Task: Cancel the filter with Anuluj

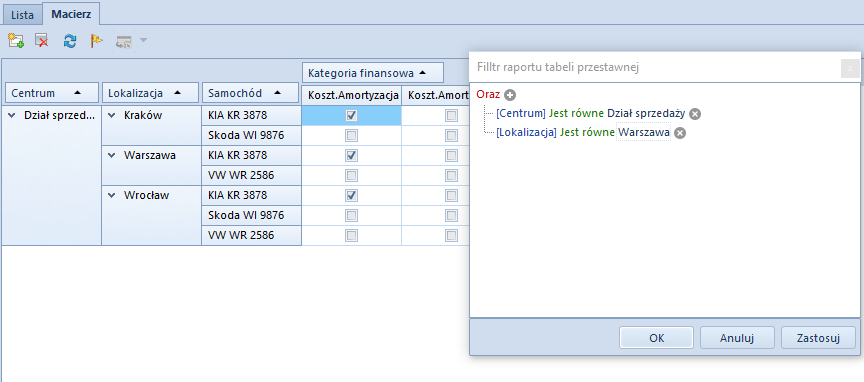Action: 737,338
